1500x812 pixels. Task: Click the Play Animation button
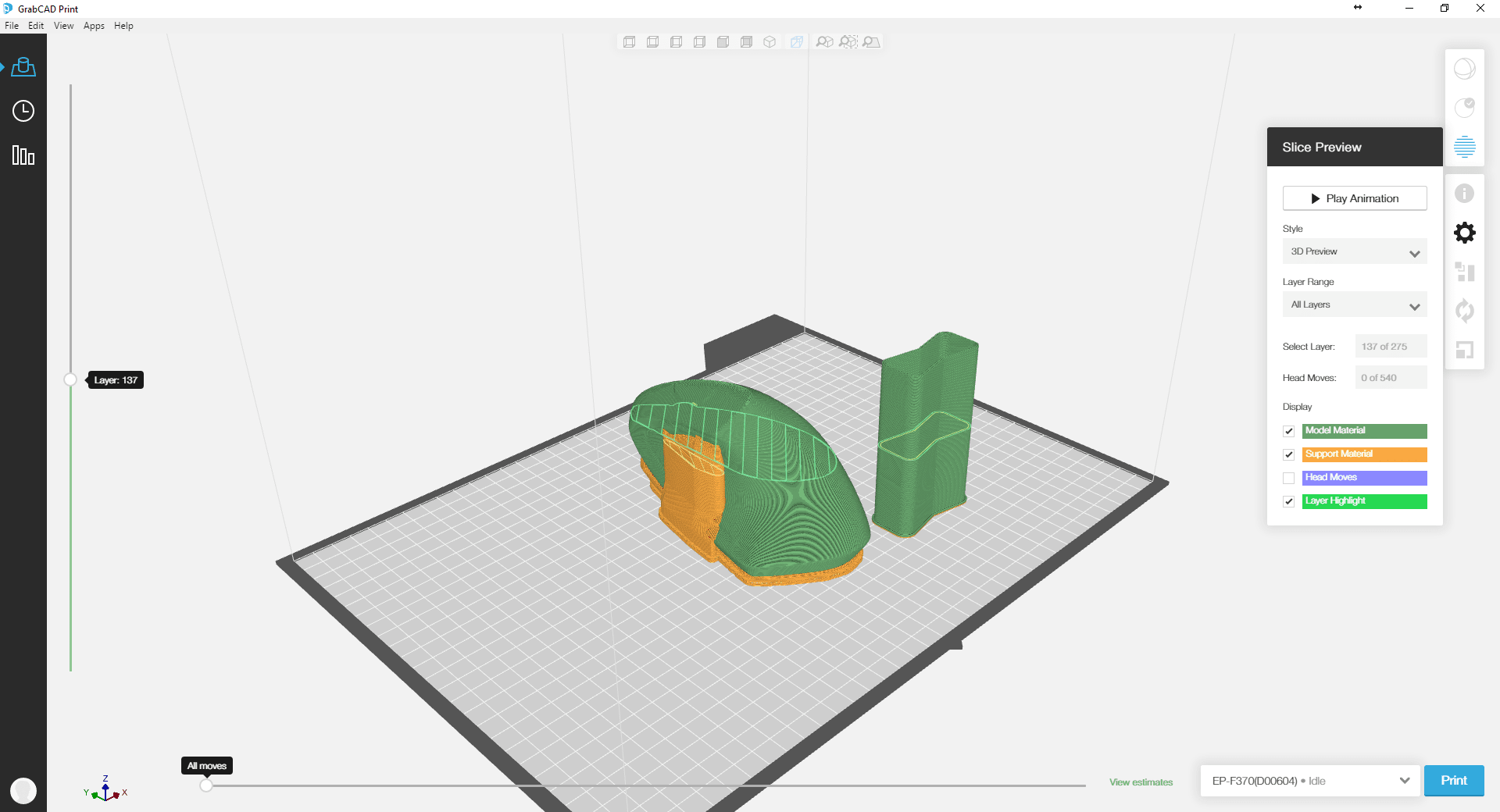(x=1354, y=198)
